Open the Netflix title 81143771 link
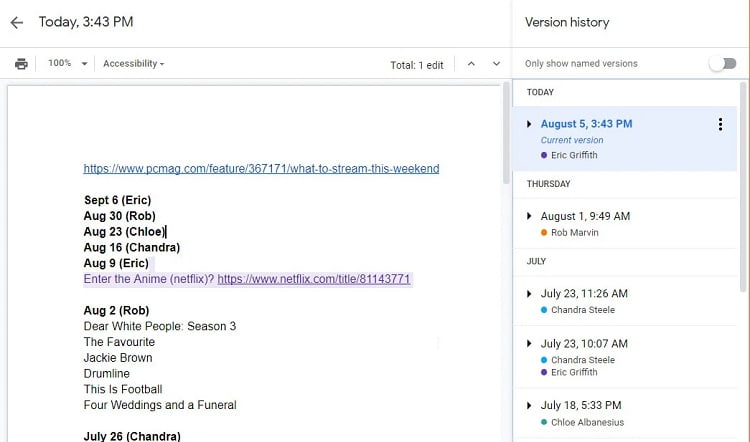Viewport: 750px width, 442px height. click(x=314, y=279)
